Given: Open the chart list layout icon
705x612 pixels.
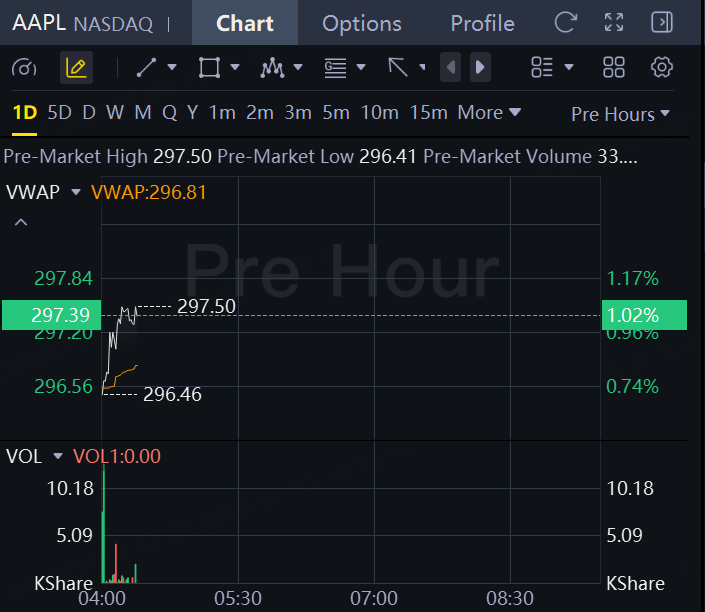Looking at the screenshot, I should 542,67.
